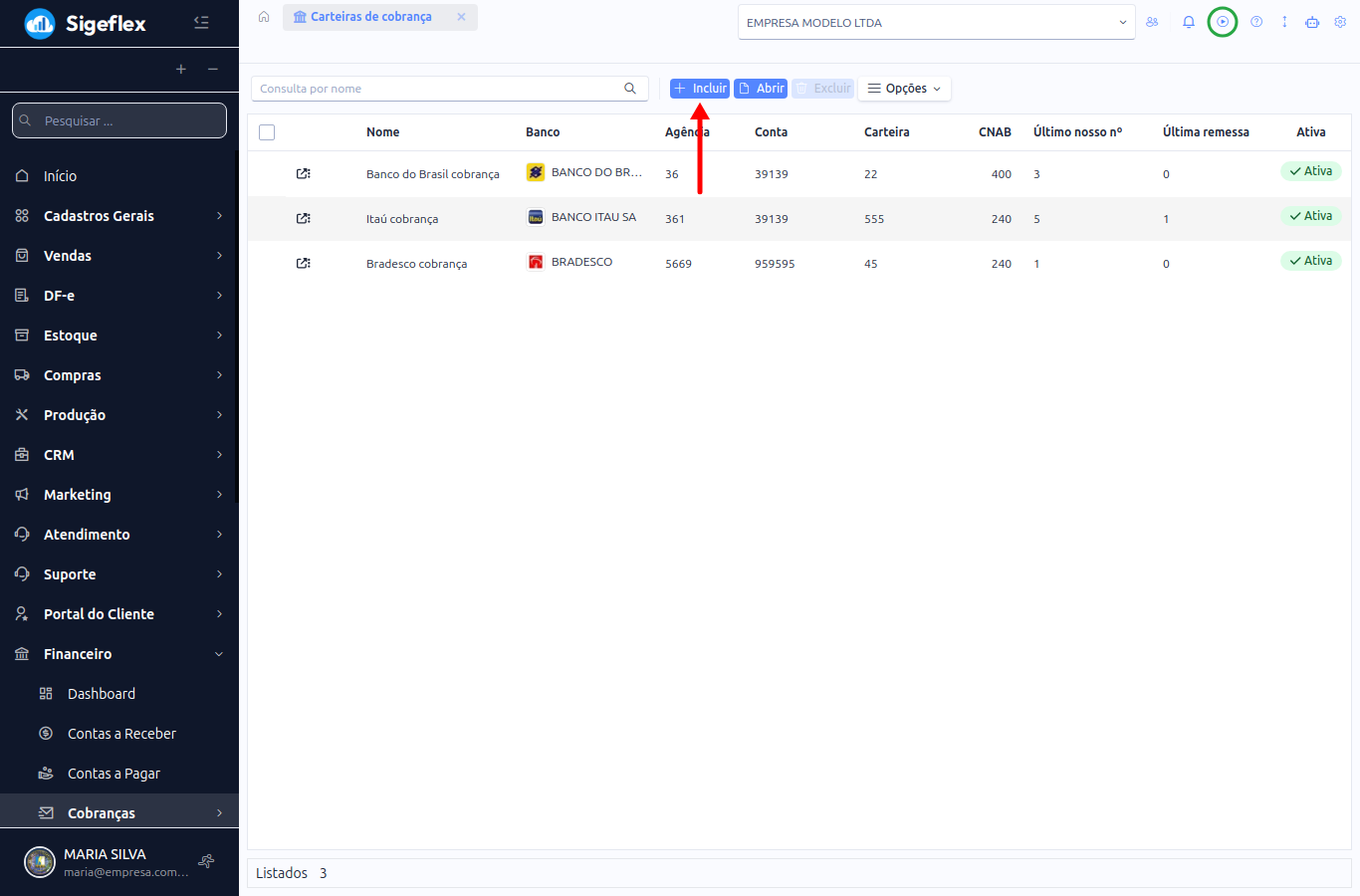
Task: Select the Banco do Brasil cobrança name cell
Action: [x=433, y=174]
